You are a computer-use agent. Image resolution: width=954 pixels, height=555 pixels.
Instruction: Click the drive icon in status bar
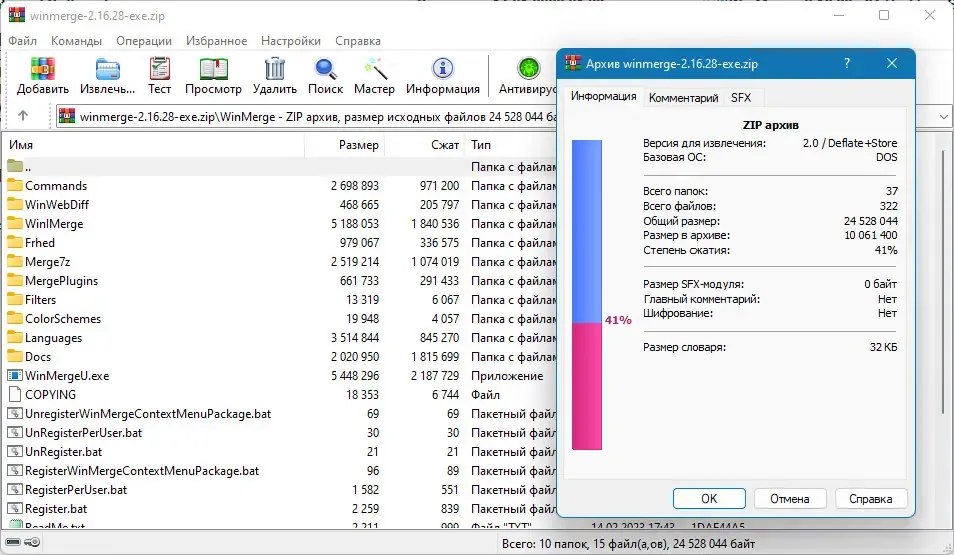(13, 542)
